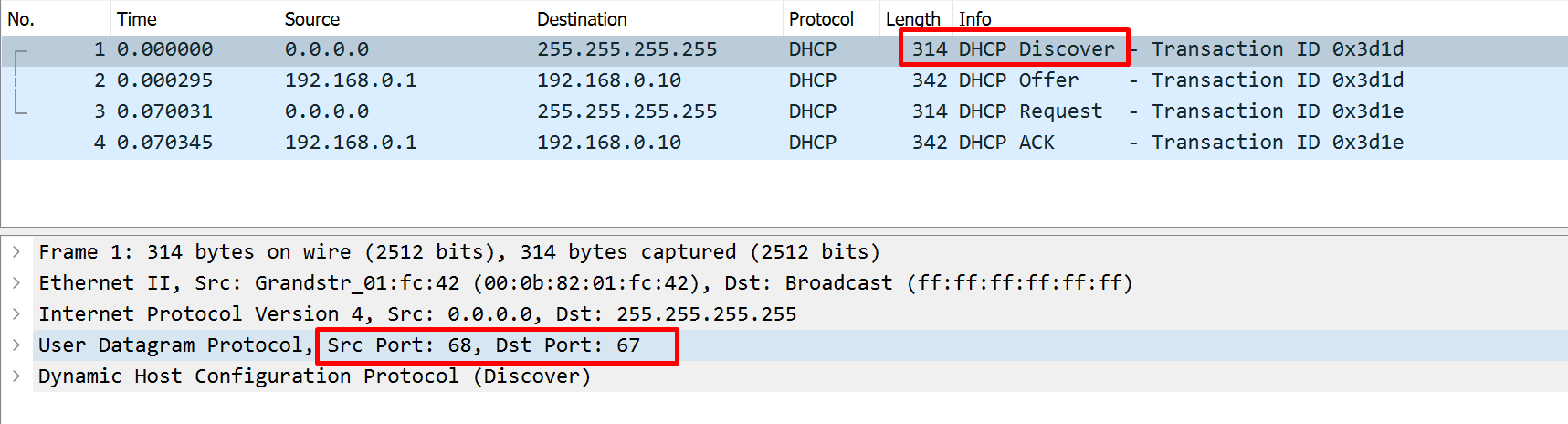Screen dimensions: 1568x424
Task: Select the Frame 1 bytes on wire line
Action: click(x=458, y=252)
